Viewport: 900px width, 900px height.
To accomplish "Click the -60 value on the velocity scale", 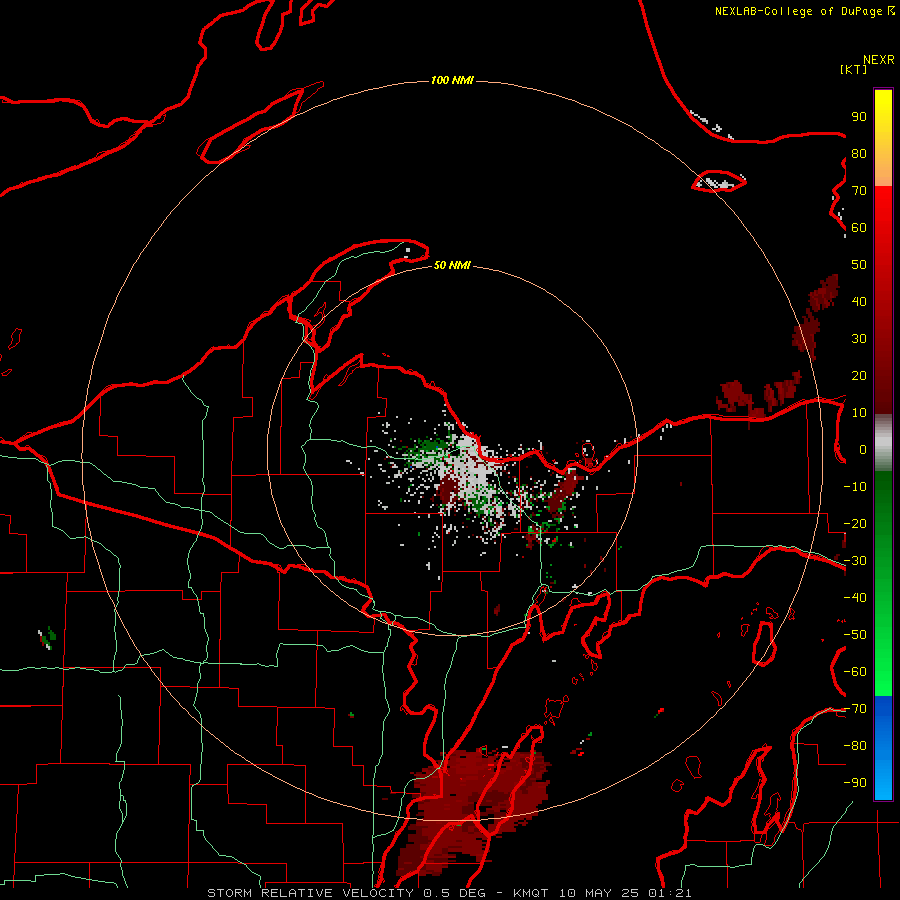I will (x=855, y=672).
